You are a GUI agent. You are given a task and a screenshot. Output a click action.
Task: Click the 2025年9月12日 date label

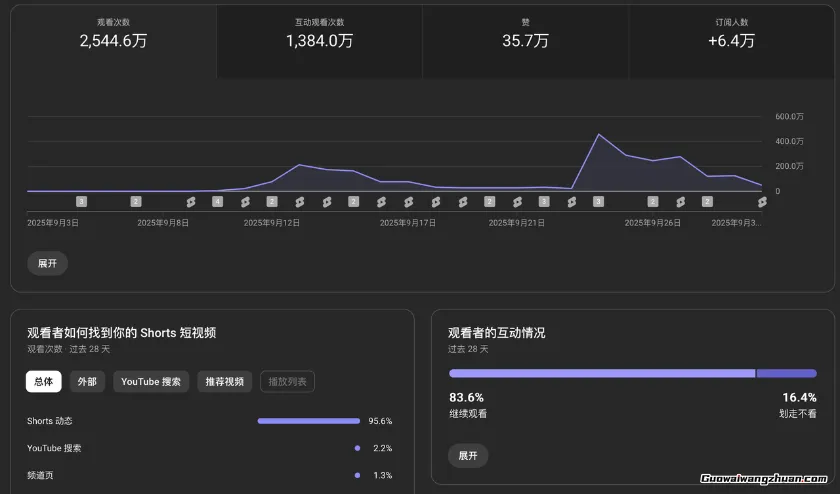272,223
